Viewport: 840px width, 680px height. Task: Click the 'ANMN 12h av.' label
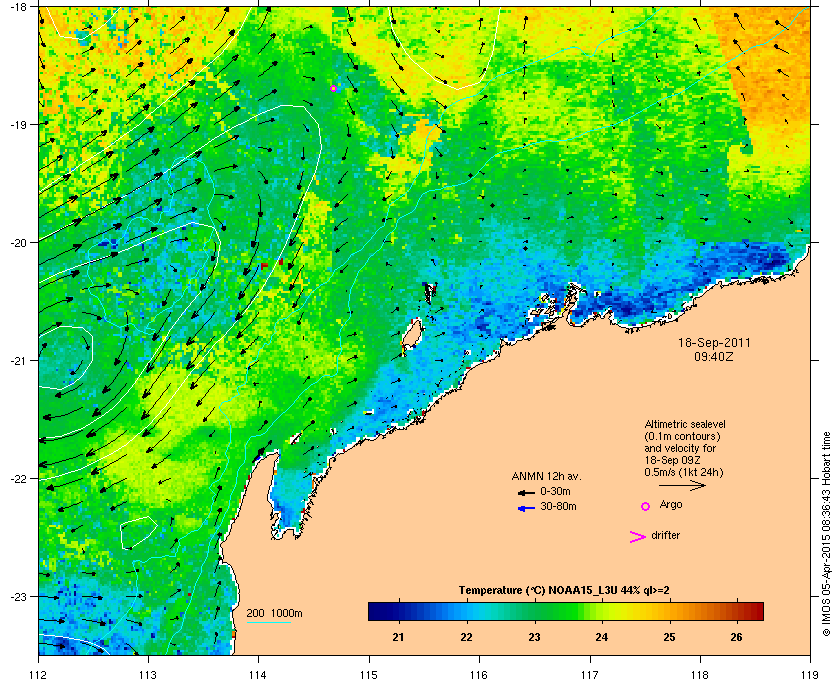[x=546, y=476]
